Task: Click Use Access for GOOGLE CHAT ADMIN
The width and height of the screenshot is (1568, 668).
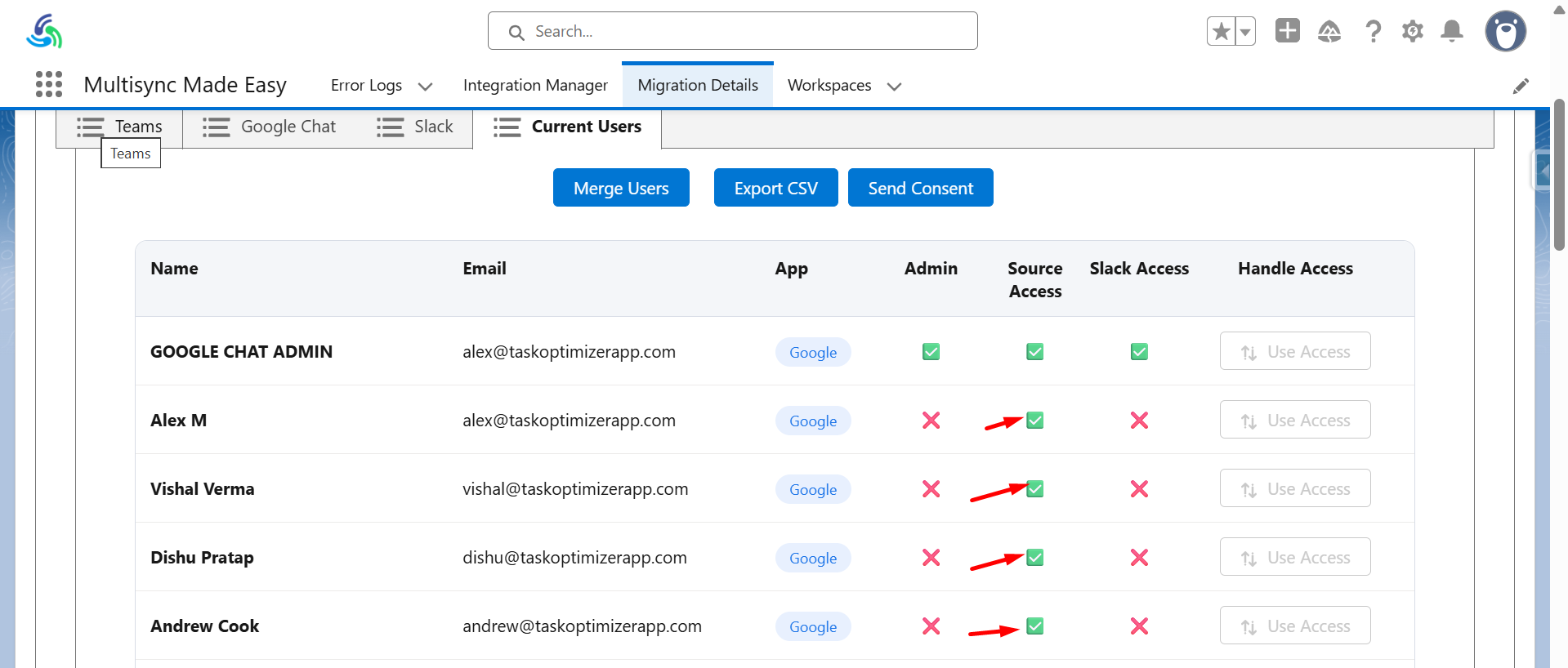Action: [x=1295, y=351]
